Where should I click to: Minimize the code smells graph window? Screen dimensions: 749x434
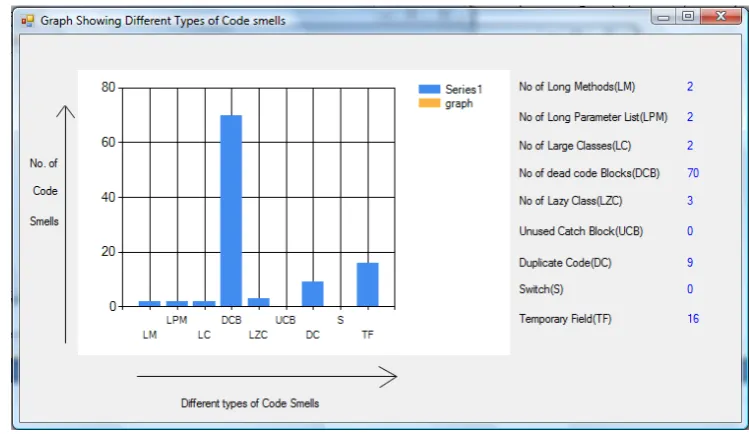(663, 17)
